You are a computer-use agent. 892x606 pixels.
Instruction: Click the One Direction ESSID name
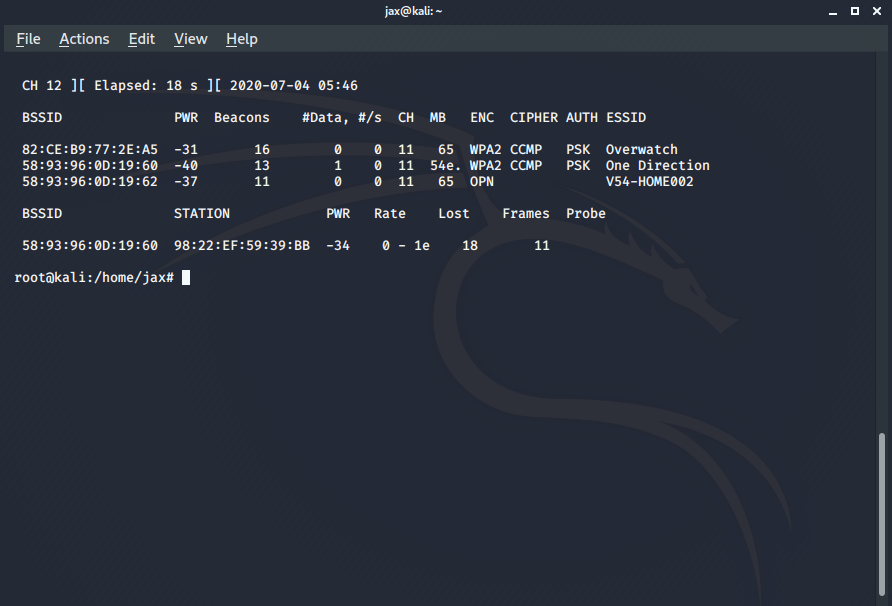(x=657, y=166)
